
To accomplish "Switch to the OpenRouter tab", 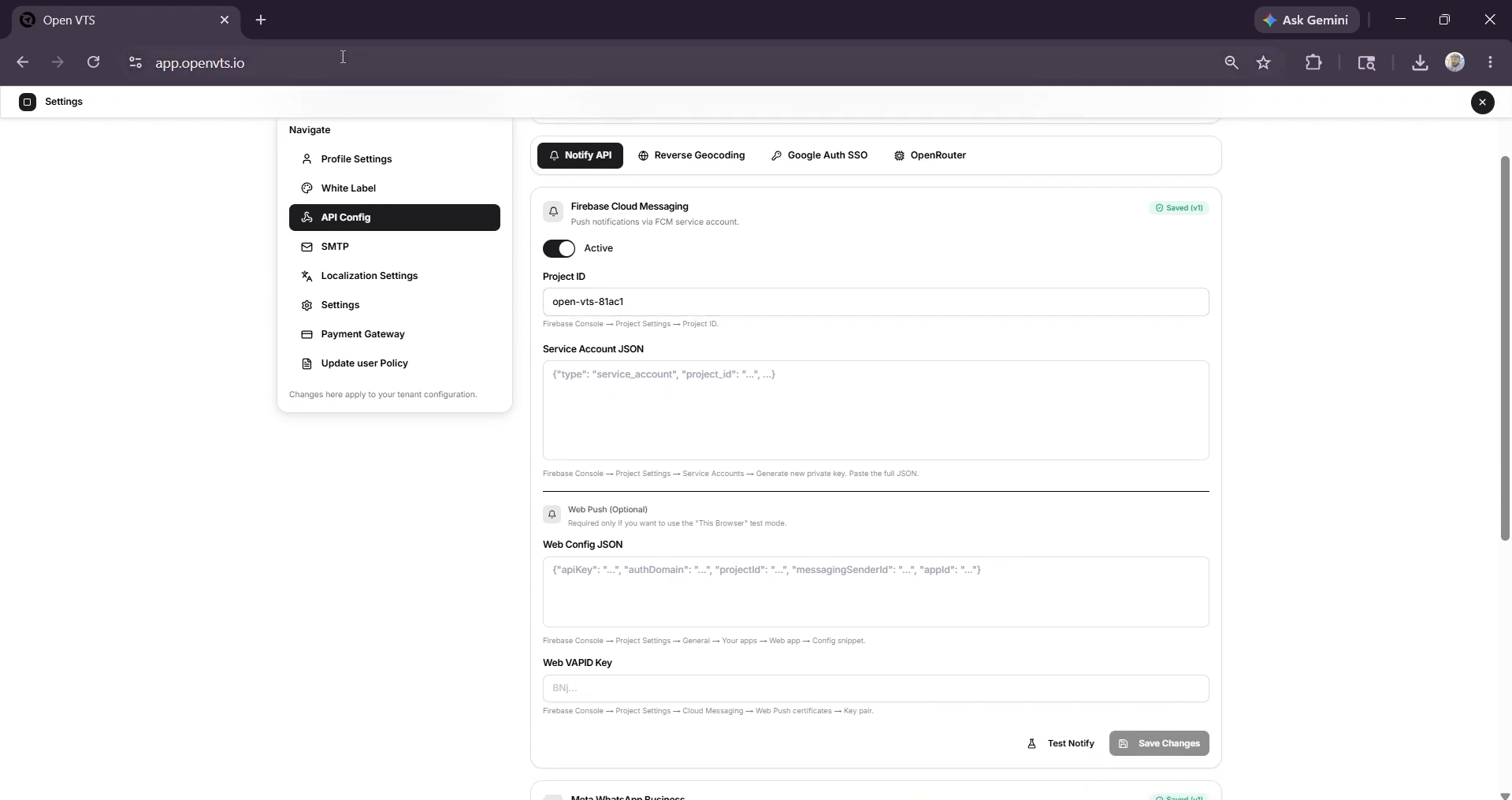I will [930, 155].
